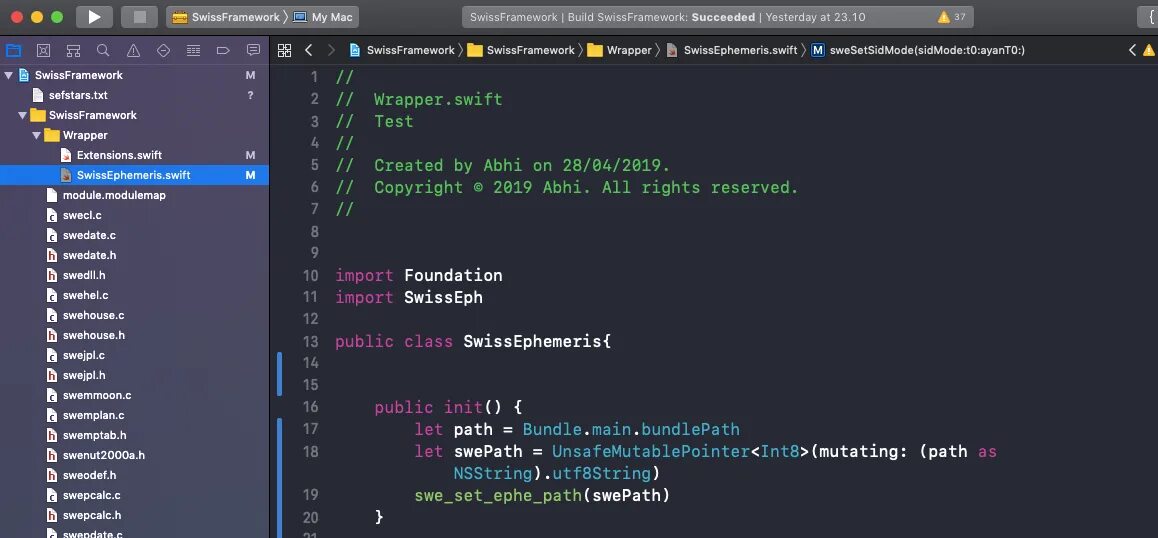
Task: Select SwissFramework folder in jump bar
Action: (x=521, y=50)
